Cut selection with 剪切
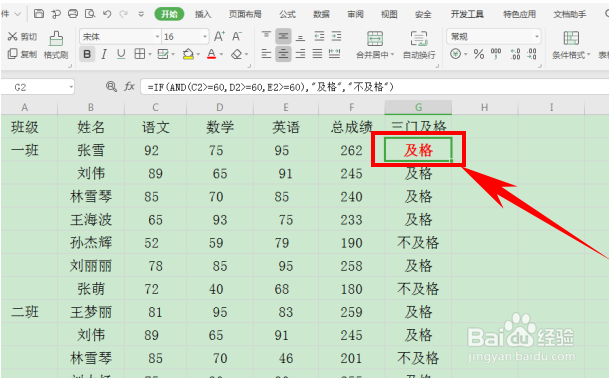 [22, 37]
